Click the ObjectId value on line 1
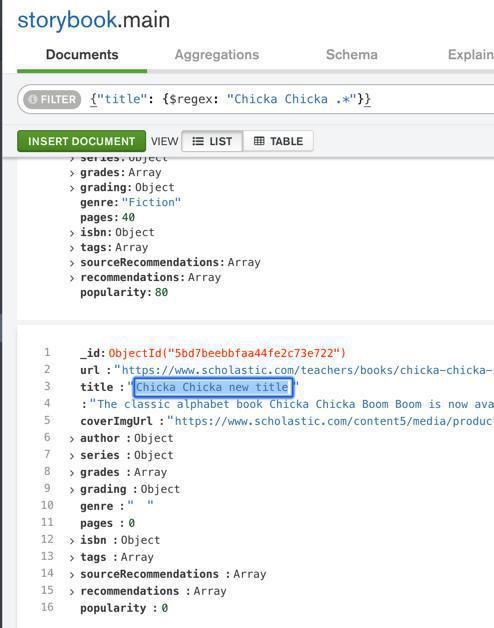This screenshot has width=494, height=628. pos(227,353)
